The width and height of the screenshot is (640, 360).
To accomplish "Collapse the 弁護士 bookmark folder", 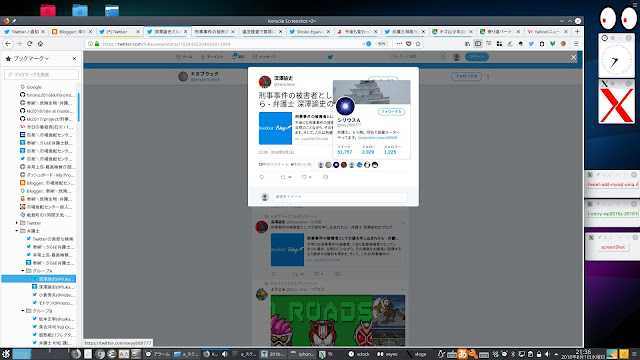I will pyautogui.click(x=17, y=231).
